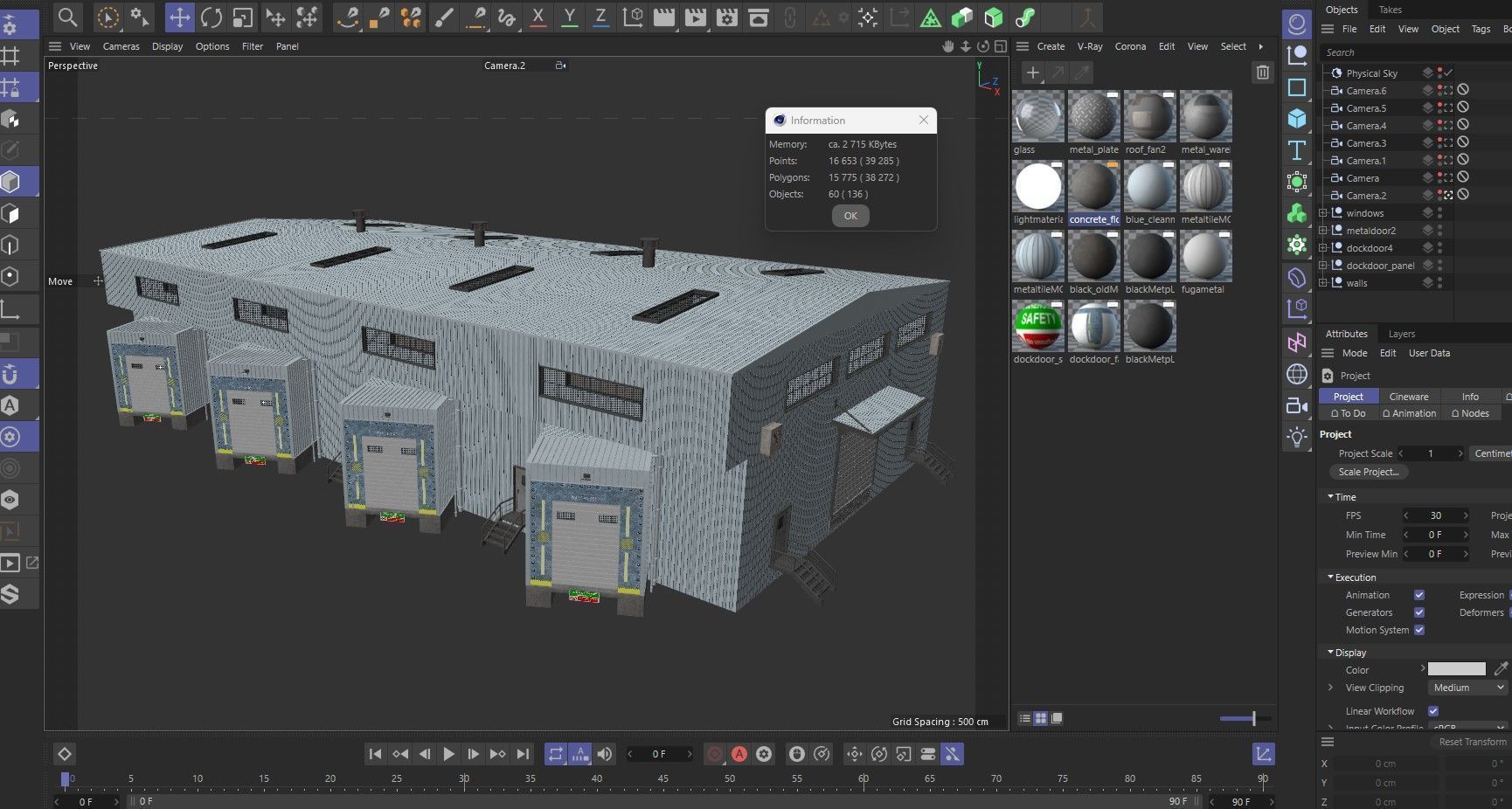The width and height of the screenshot is (1512, 809).
Task: Click OK in Information dialog
Action: 850,216
